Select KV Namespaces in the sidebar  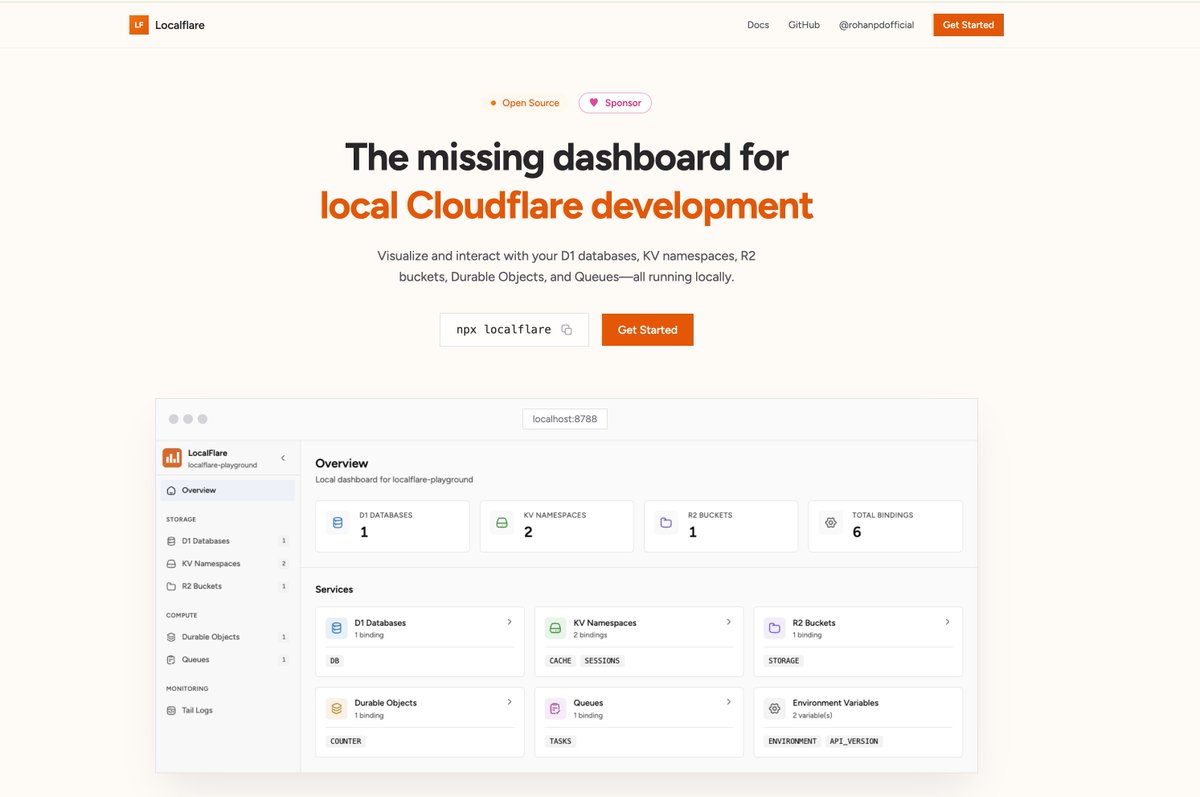(x=228, y=564)
